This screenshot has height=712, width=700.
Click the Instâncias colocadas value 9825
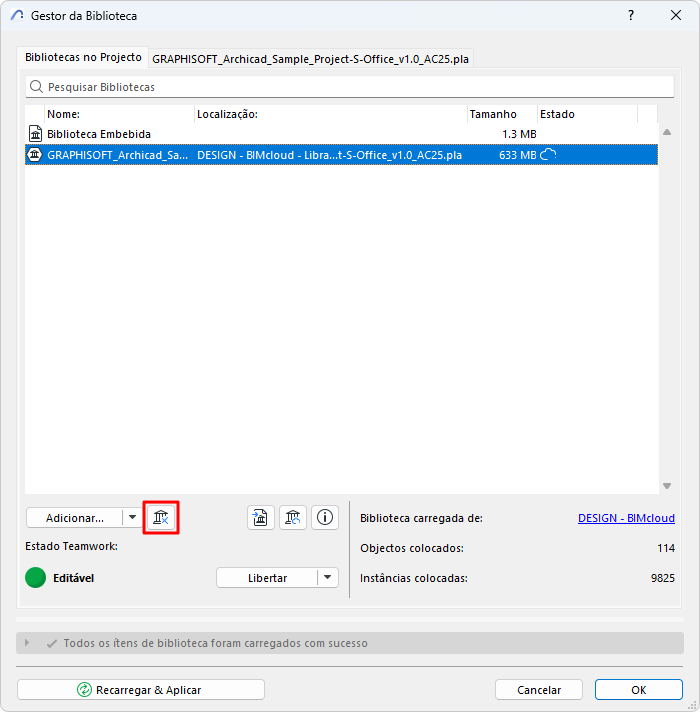663,578
